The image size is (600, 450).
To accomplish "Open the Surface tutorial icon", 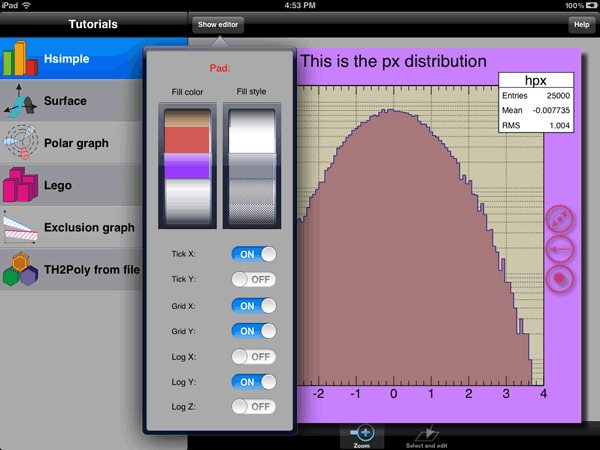I will tap(21, 101).
